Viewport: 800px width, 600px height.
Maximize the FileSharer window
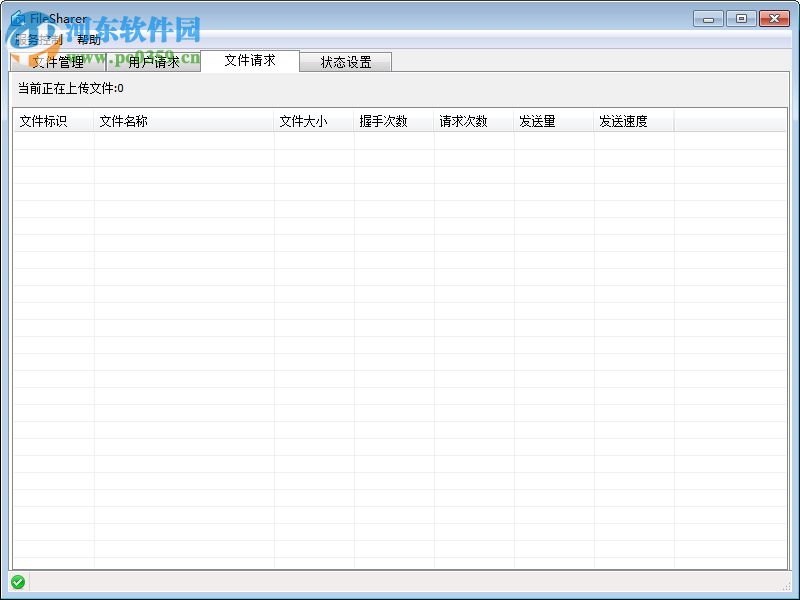point(741,18)
